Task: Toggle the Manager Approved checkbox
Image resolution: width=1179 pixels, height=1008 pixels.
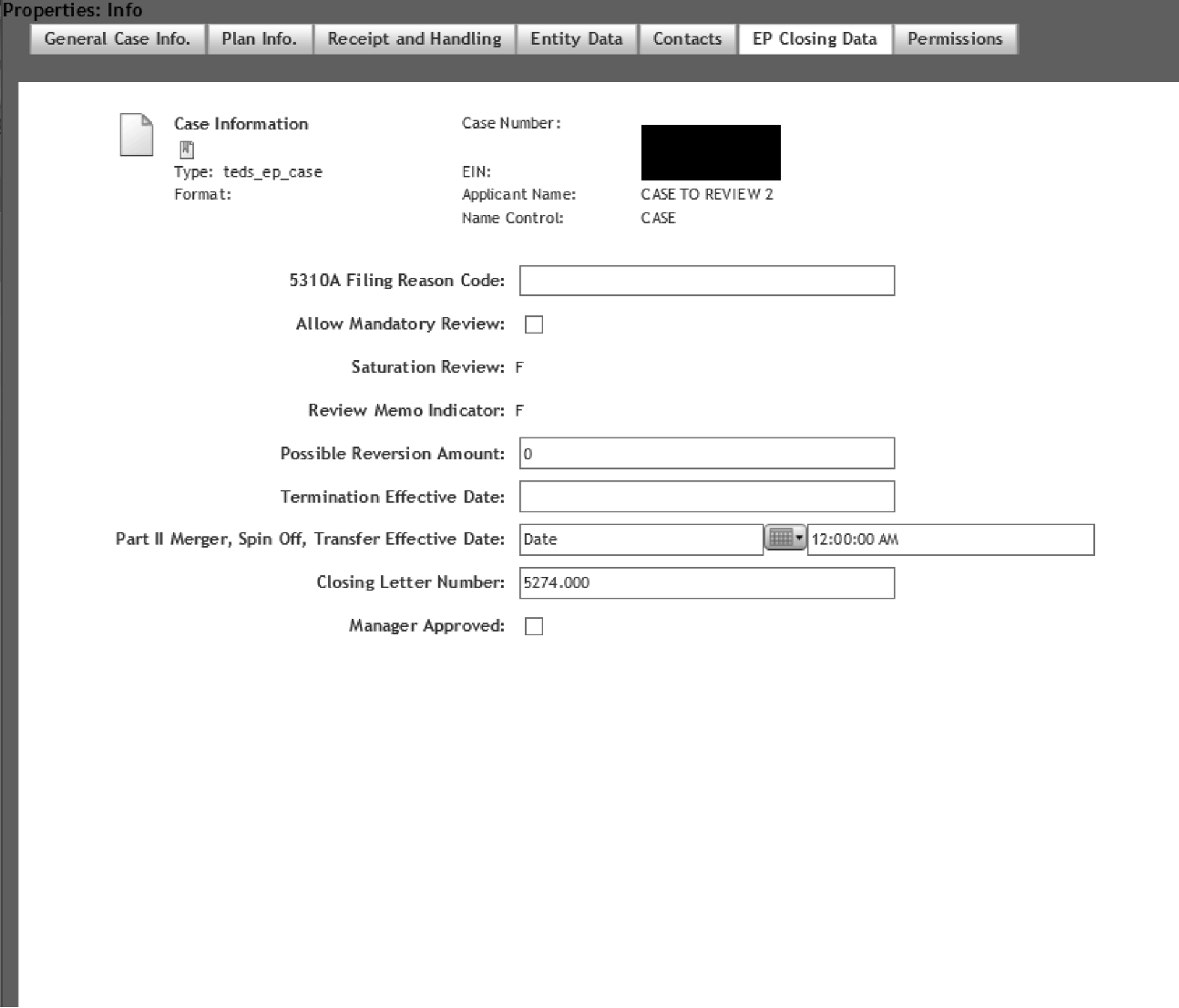Action: (x=534, y=626)
